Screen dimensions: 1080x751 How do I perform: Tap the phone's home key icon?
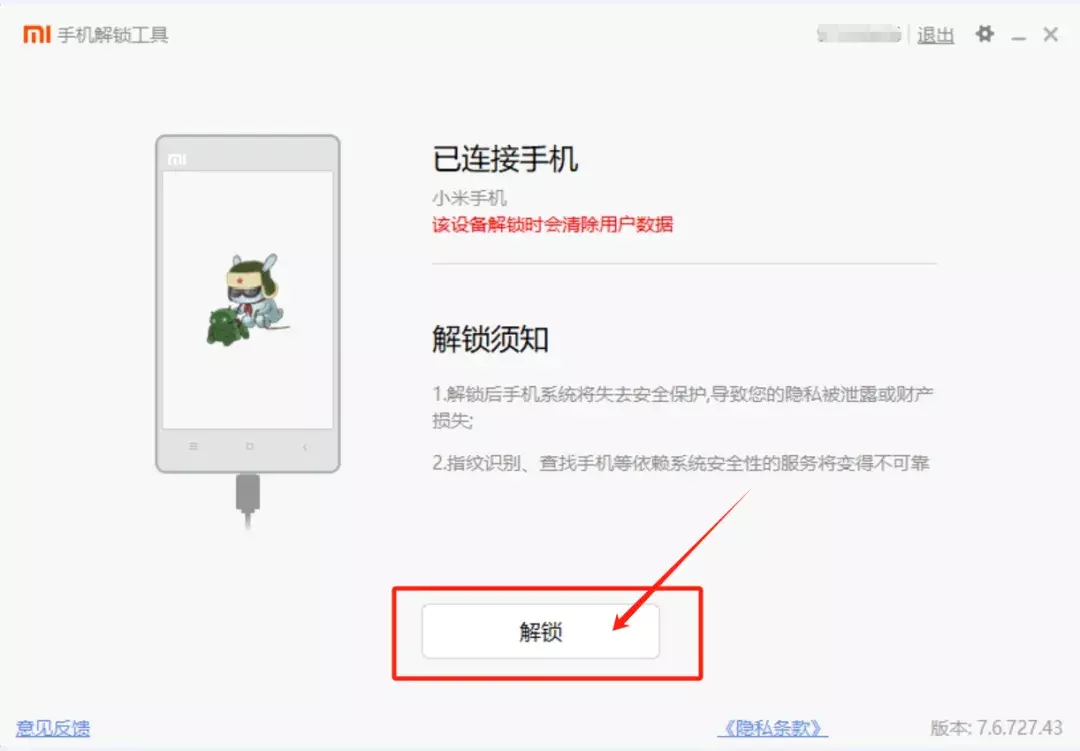coord(249,446)
